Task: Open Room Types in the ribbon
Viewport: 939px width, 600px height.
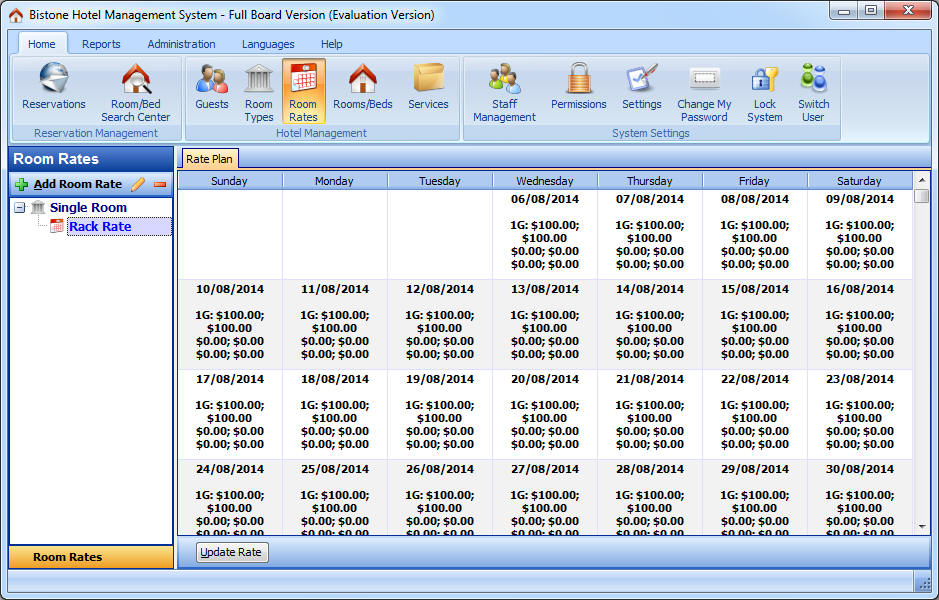Action: (x=258, y=91)
